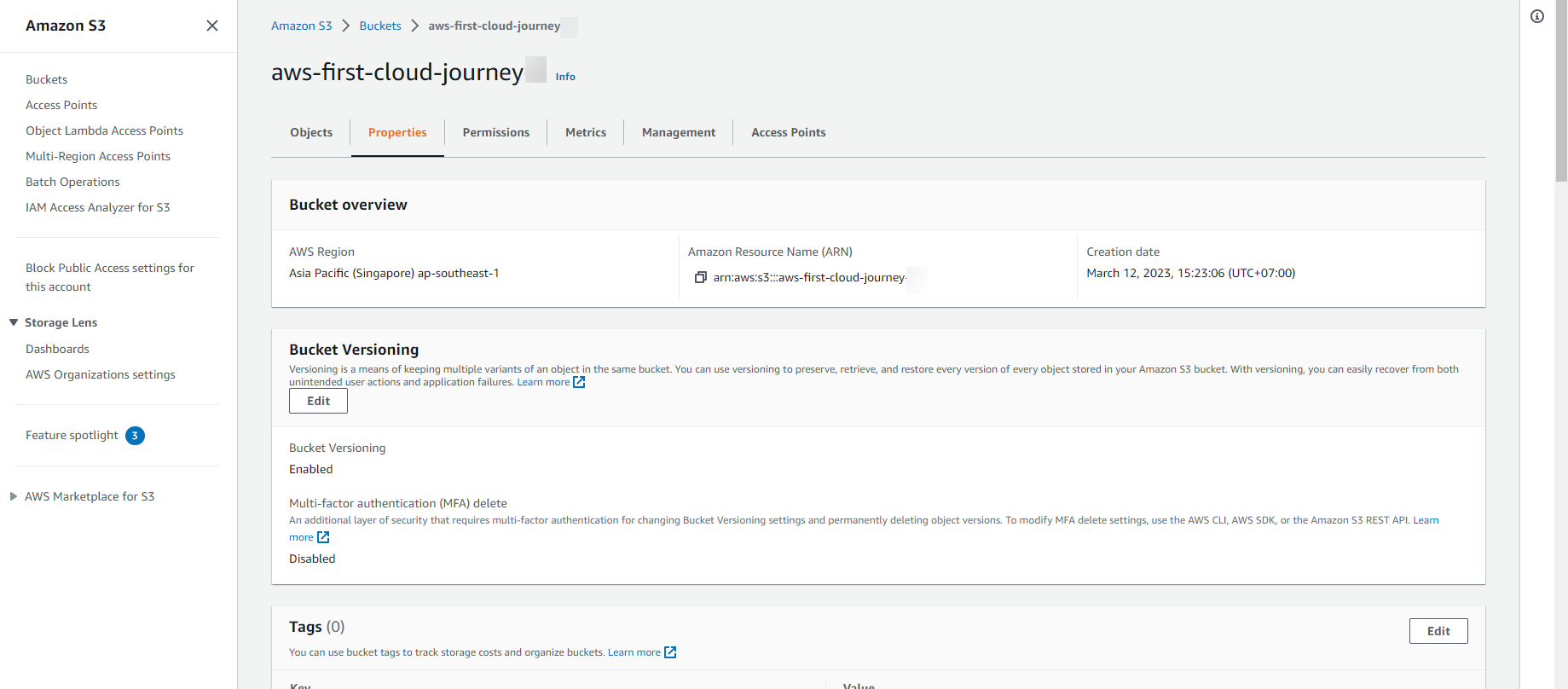Click the Bucket overview heading
This screenshot has width=1568, height=689.
[348, 205]
